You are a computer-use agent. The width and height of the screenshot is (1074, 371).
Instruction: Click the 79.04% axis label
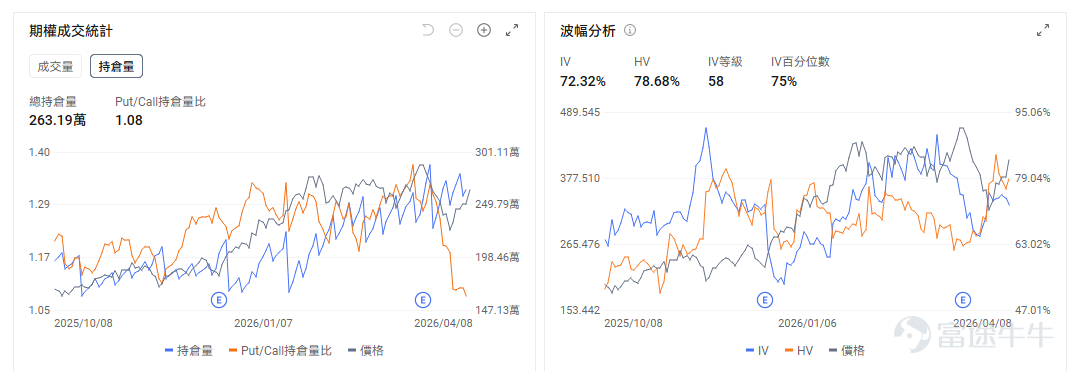(1032, 178)
